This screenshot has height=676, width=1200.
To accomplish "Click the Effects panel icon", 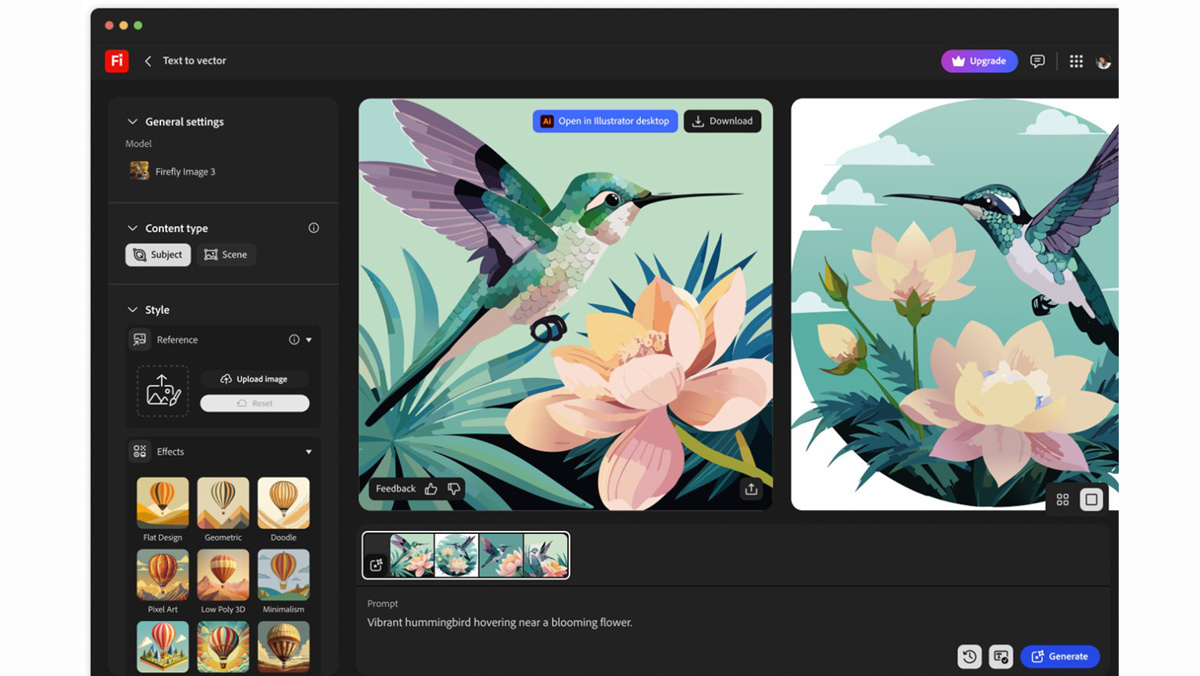I will (x=140, y=452).
